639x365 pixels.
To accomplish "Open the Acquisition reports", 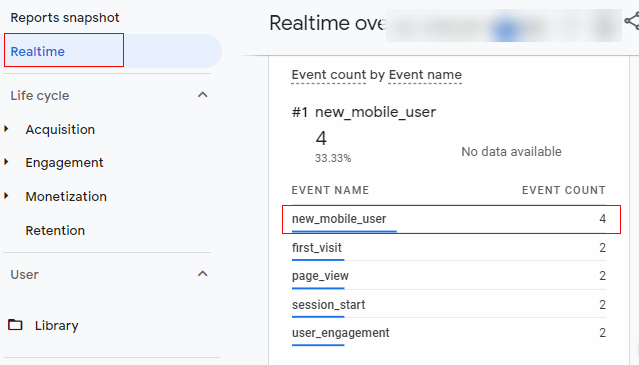I will pos(60,130).
